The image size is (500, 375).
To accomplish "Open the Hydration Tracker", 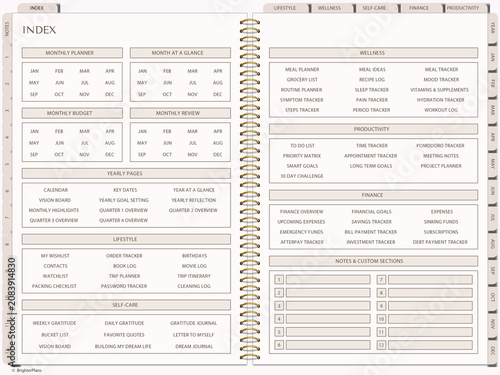I will (440, 100).
